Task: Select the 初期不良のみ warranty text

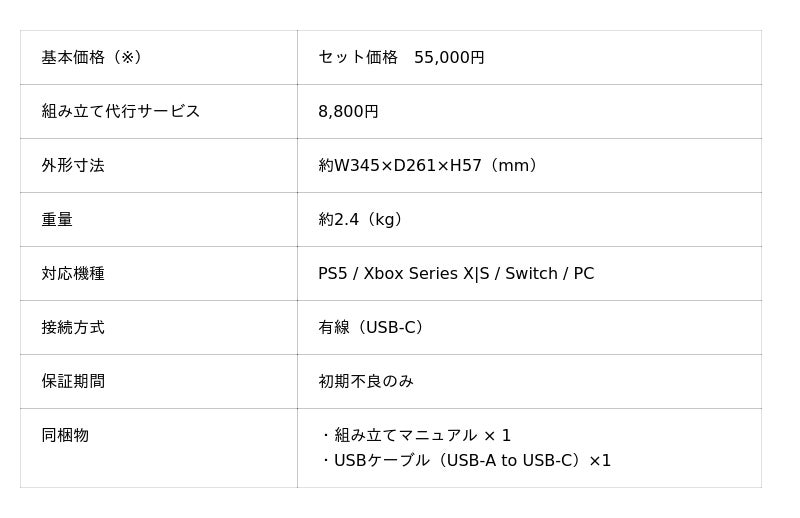Action: (366, 382)
